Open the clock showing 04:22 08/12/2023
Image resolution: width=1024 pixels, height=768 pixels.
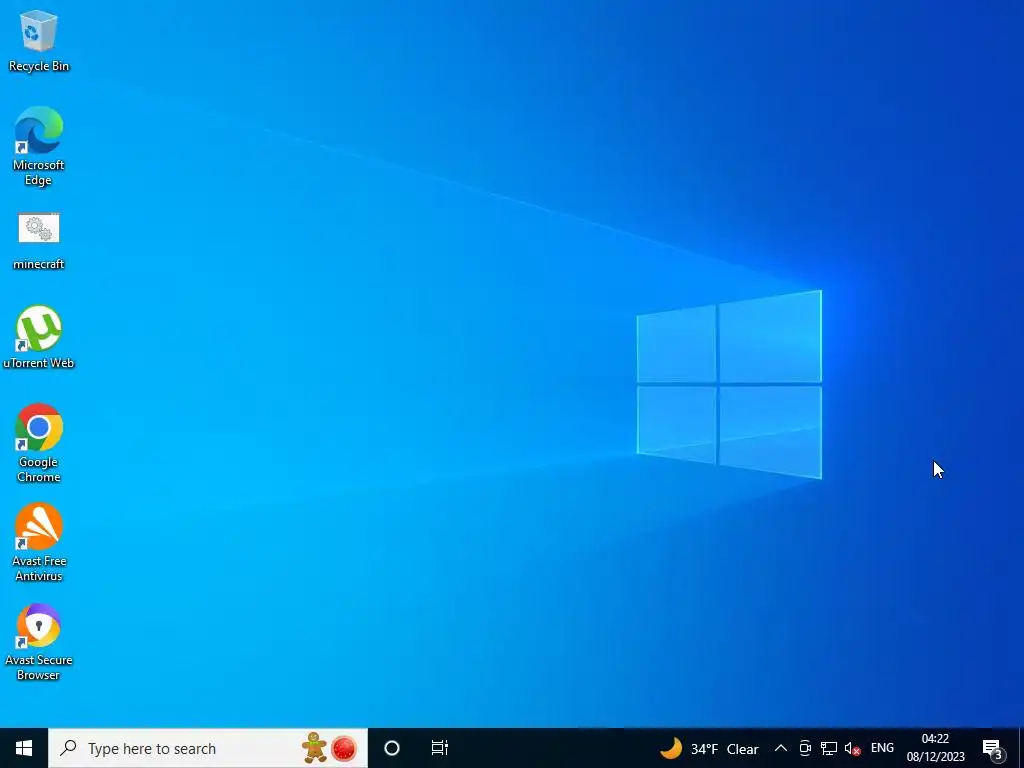[x=935, y=748]
